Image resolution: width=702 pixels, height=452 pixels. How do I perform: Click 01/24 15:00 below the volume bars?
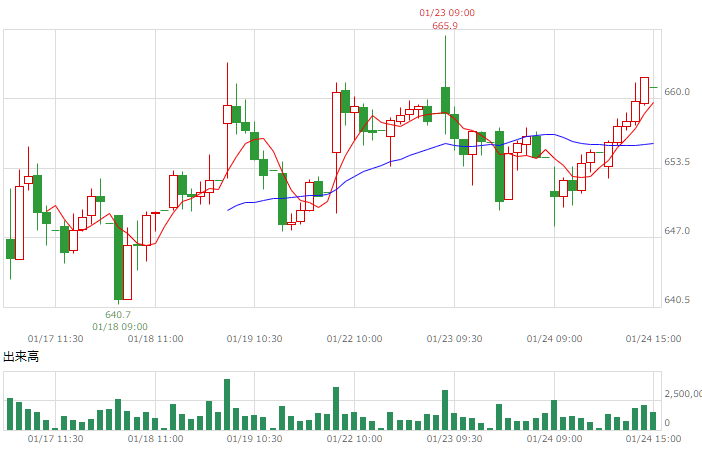point(653,439)
